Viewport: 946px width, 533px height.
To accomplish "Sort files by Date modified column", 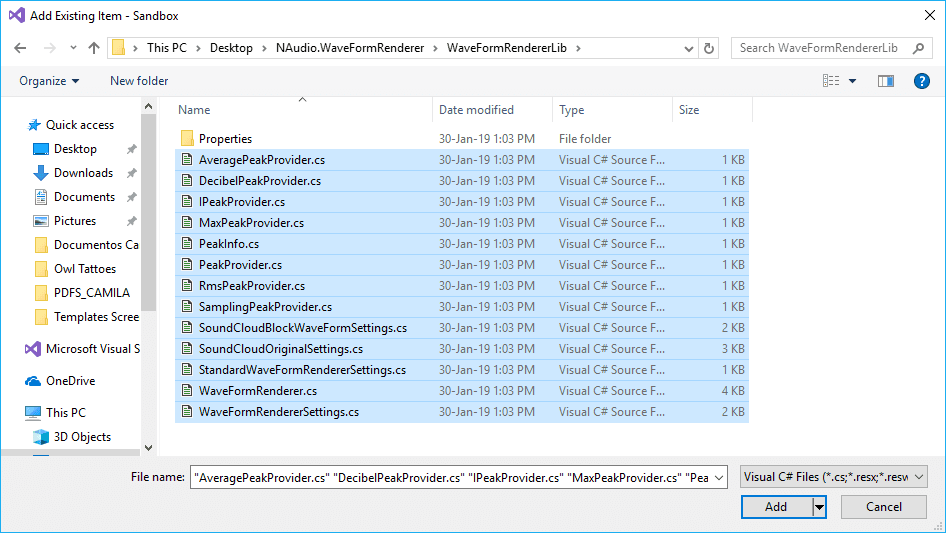I will pyautogui.click(x=476, y=110).
